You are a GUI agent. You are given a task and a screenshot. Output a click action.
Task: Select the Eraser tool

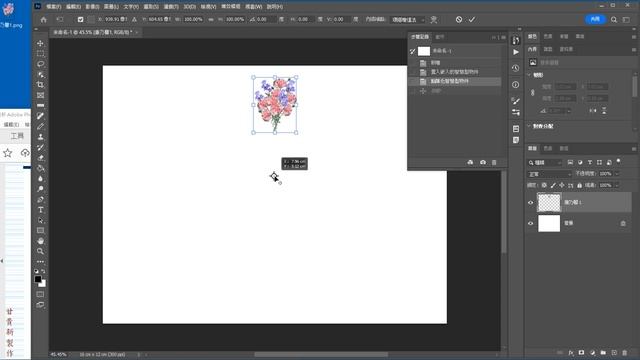[x=40, y=158]
